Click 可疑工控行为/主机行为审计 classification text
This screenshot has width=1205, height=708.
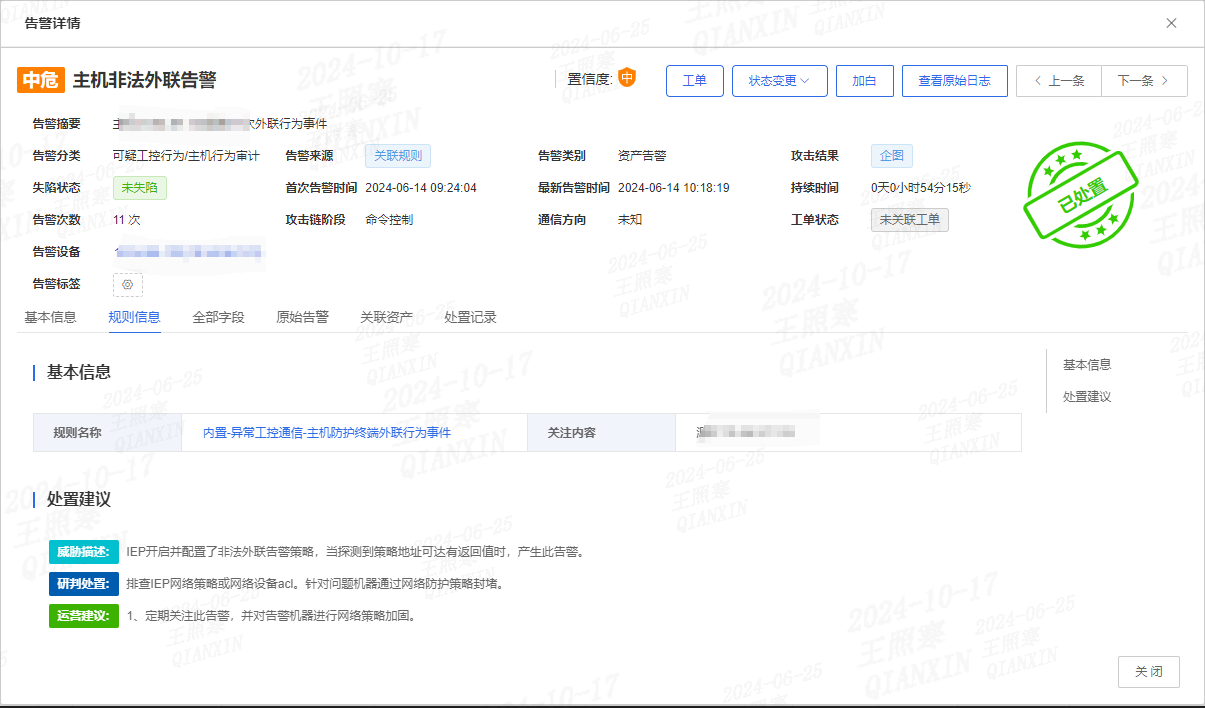(x=186, y=156)
